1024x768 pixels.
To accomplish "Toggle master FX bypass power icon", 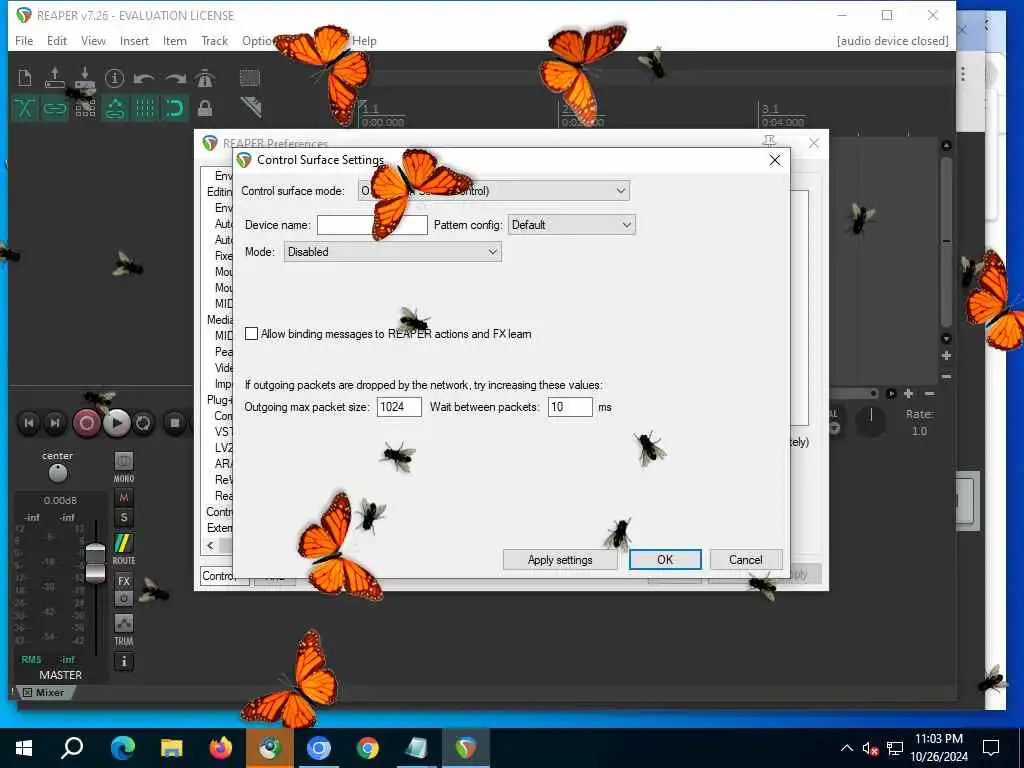I will coord(123,598).
